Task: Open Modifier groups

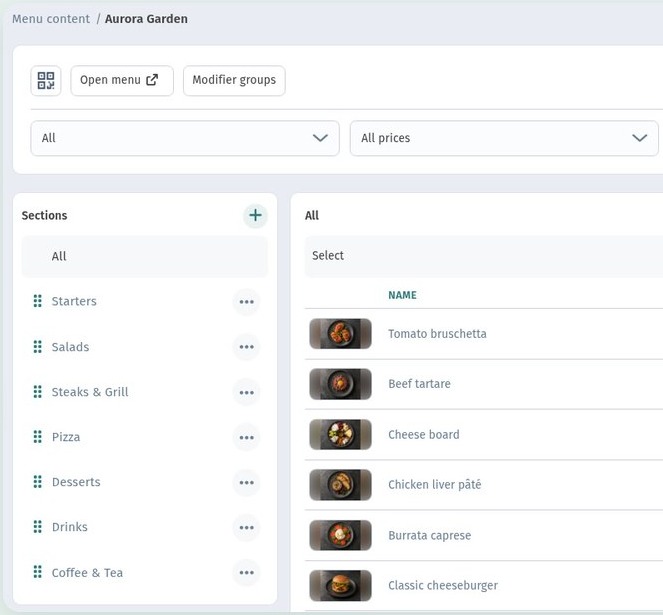Action: click(x=234, y=80)
